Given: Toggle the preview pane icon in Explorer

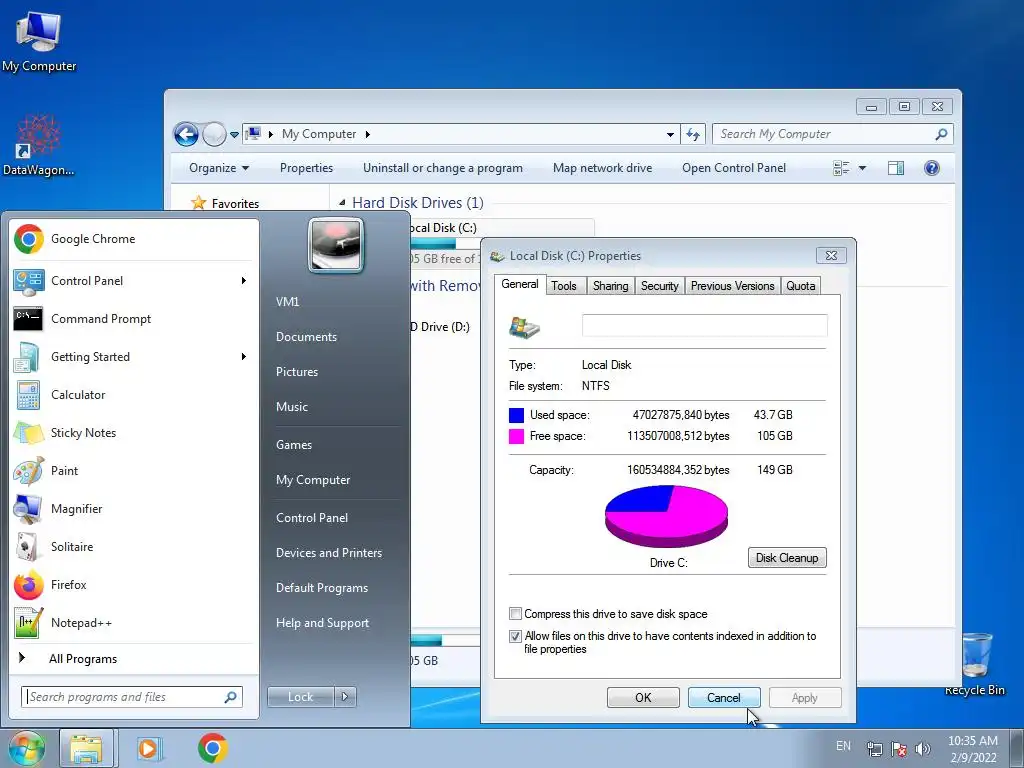Looking at the screenshot, I should [896, 168].
